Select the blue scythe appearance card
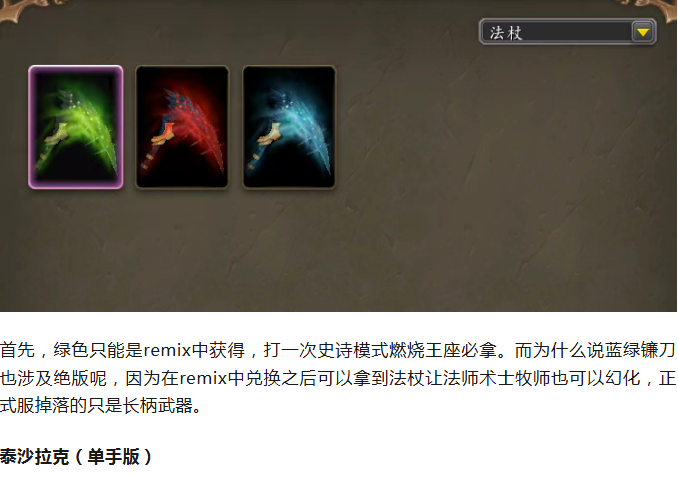The height and width of the screenshot is (477, 678). [x=289, y=127]
